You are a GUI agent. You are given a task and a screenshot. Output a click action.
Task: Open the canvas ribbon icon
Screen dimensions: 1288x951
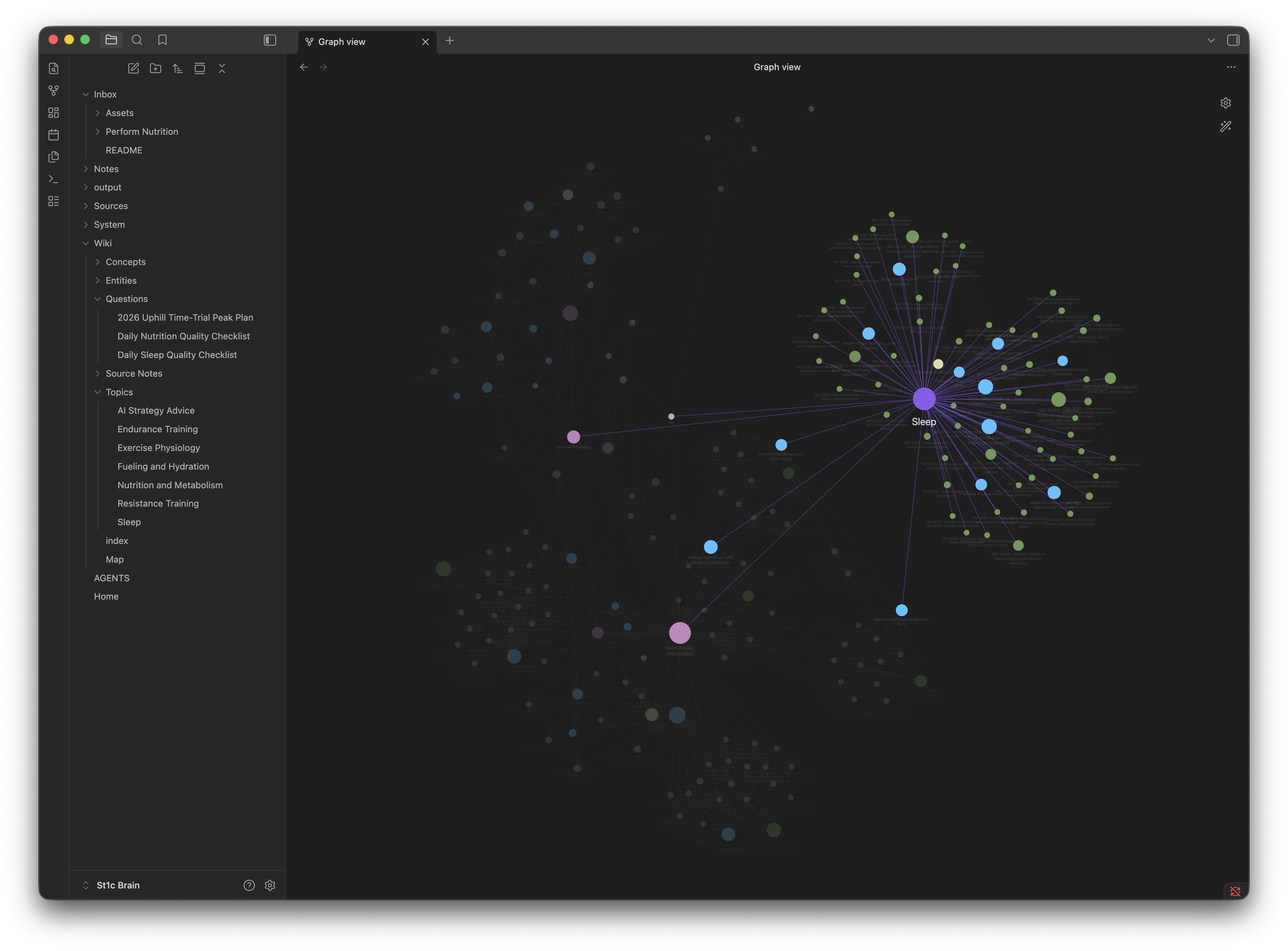click(x=54, y=113)
